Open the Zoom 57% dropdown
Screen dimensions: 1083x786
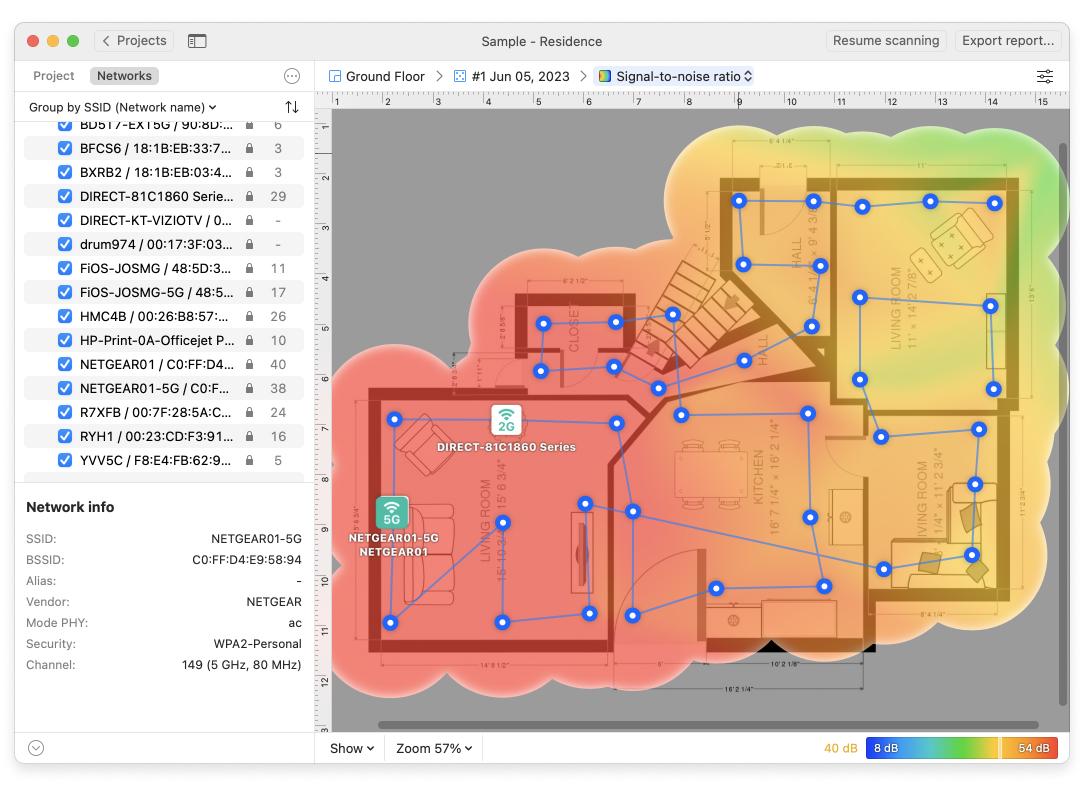pos(434,748)
